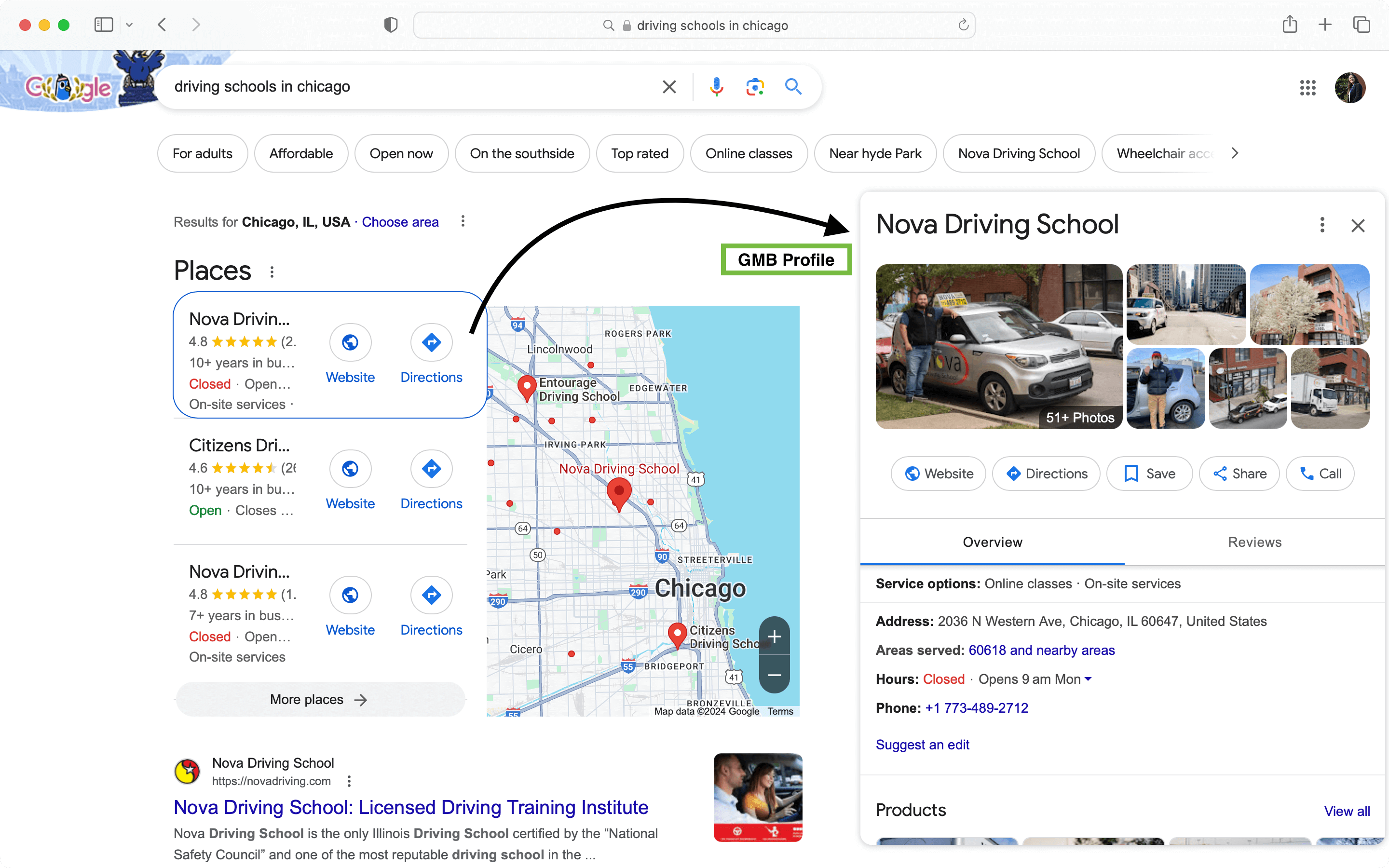Open options next to Choose area
This screenshot has width=1389, height=868.
pos(463,222)
